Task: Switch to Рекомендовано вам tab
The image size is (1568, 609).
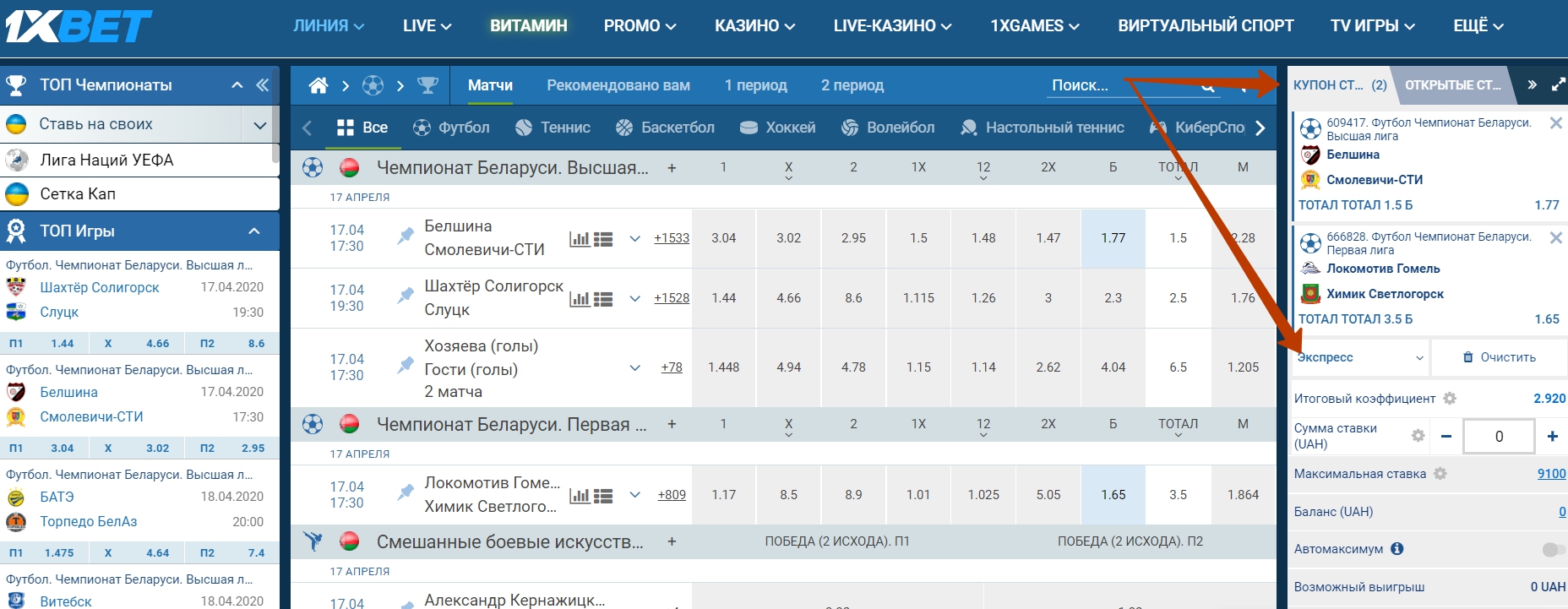Action: pyautogui.click(x=618, y=85)
